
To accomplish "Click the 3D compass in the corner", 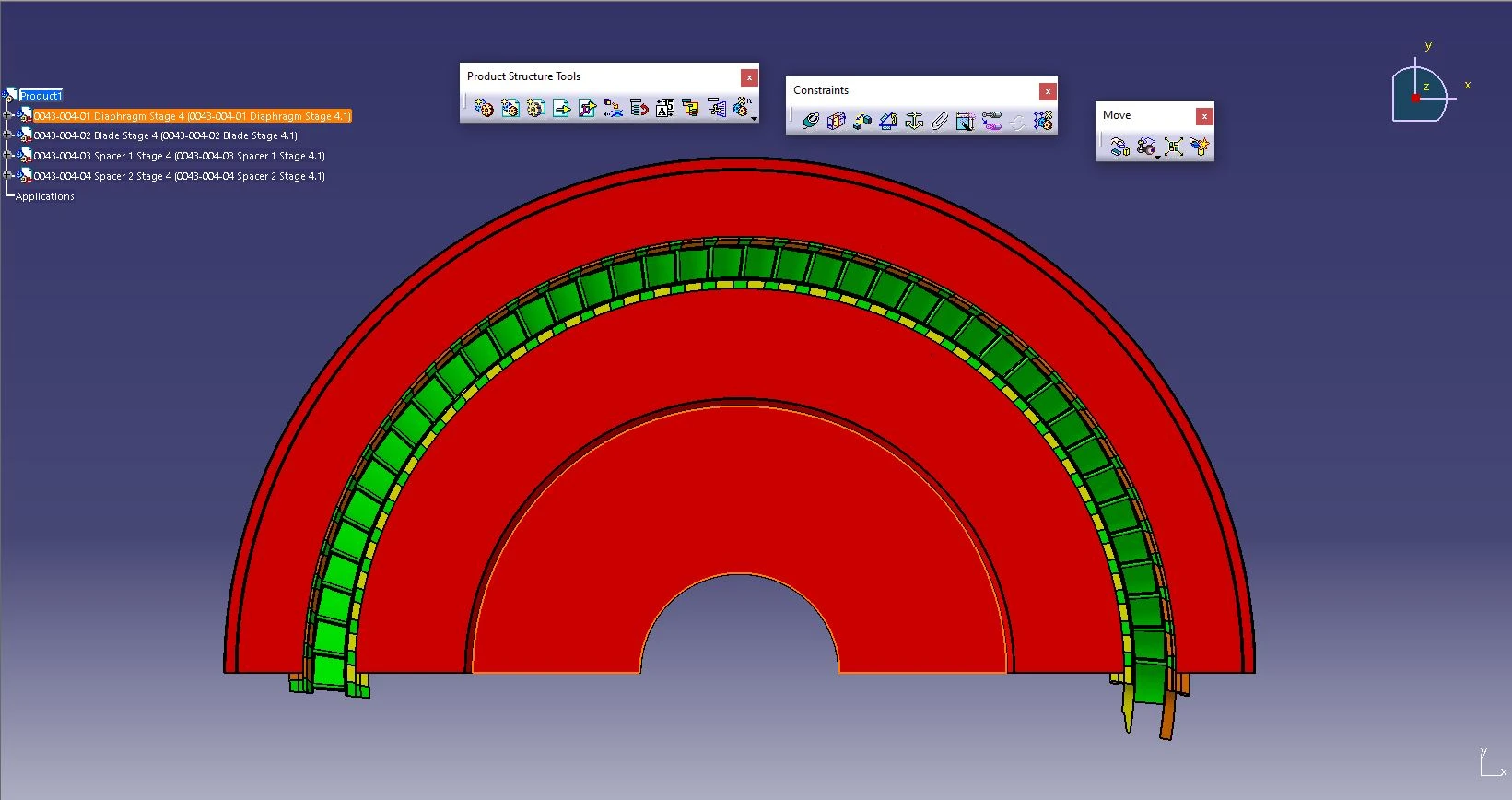I will point(1417,96).
